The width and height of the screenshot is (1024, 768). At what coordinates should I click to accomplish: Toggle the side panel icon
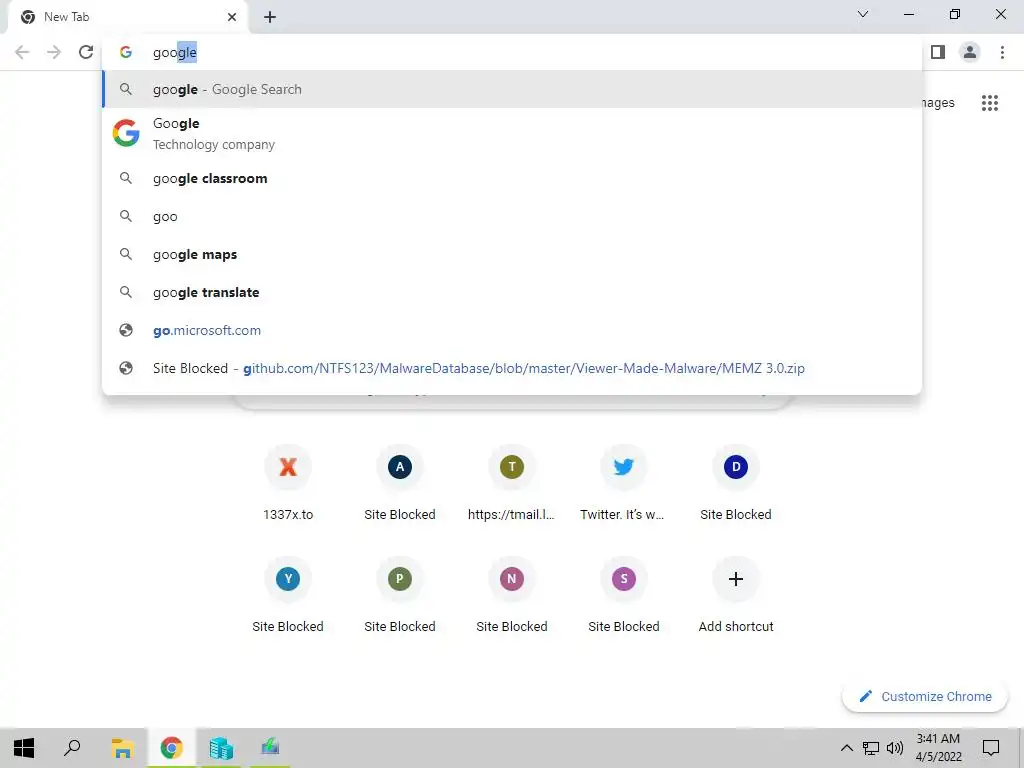pyautogui.click(x=938, y=52)
